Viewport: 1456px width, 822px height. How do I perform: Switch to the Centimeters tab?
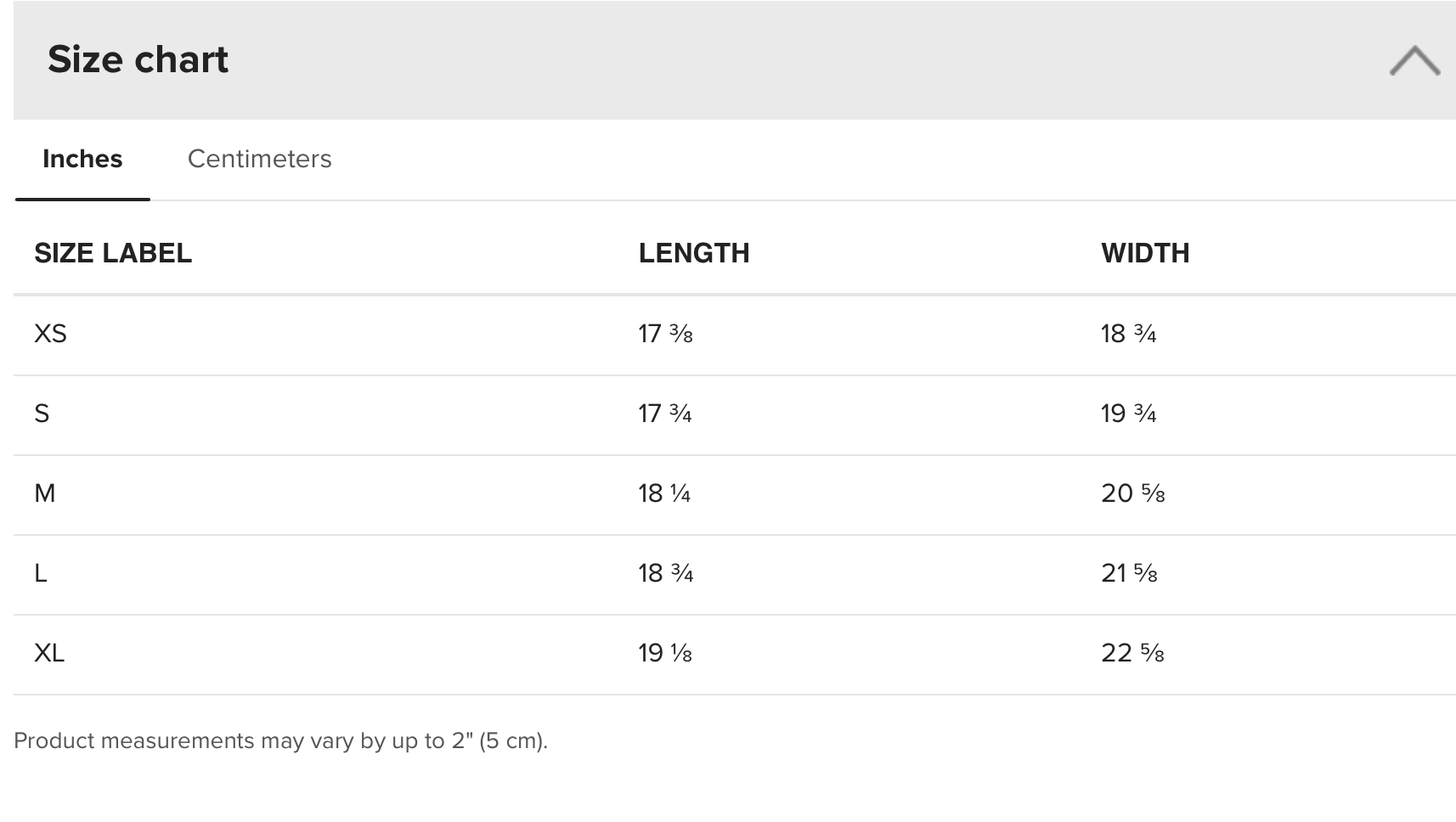coord(259,159)
